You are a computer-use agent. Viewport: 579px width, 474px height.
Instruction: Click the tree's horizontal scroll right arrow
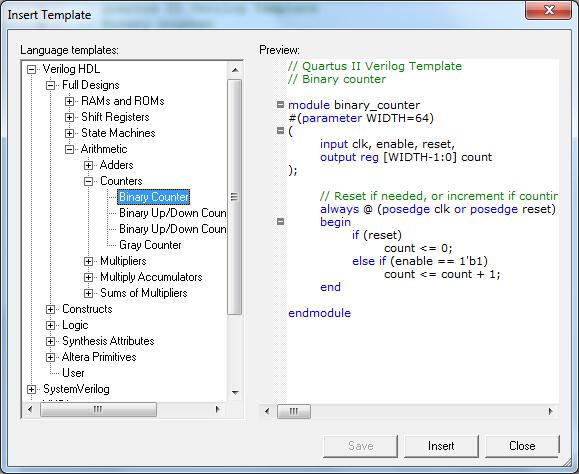pyautogui.click(x=218, y=409)
